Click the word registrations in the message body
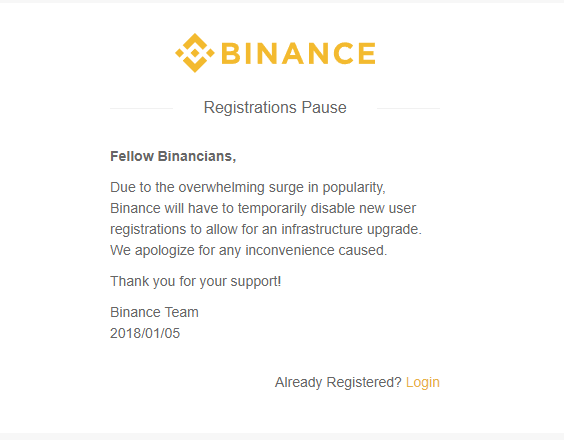The width and height of the screenshot is (564, 440). pos(148,230)
